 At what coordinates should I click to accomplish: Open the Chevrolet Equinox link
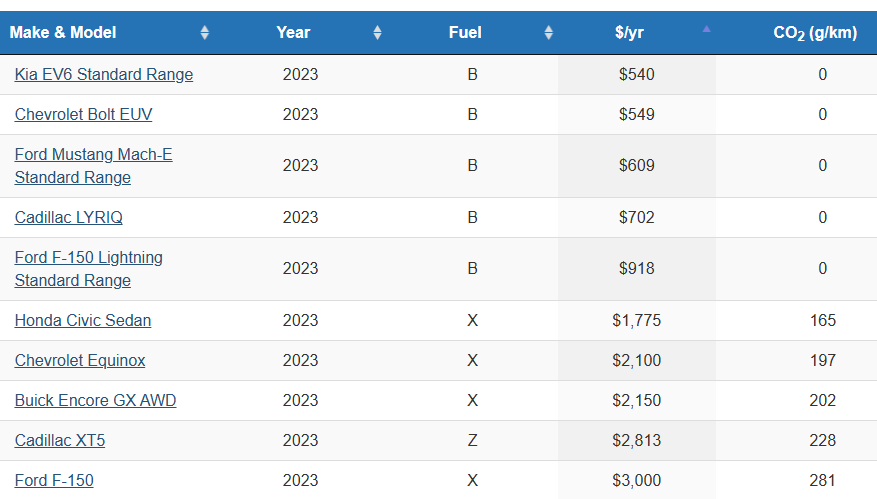(x=80, y=360)
